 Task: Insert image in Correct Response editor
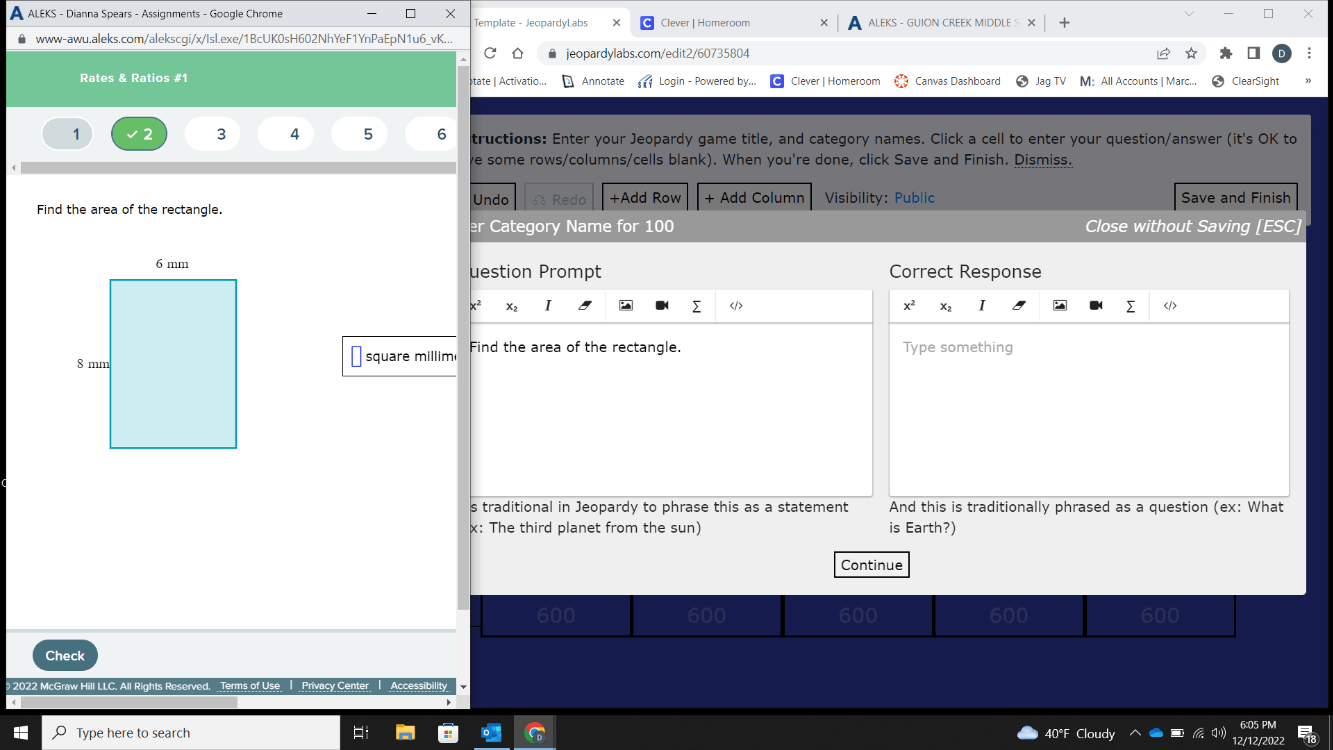pos(1059,306)
